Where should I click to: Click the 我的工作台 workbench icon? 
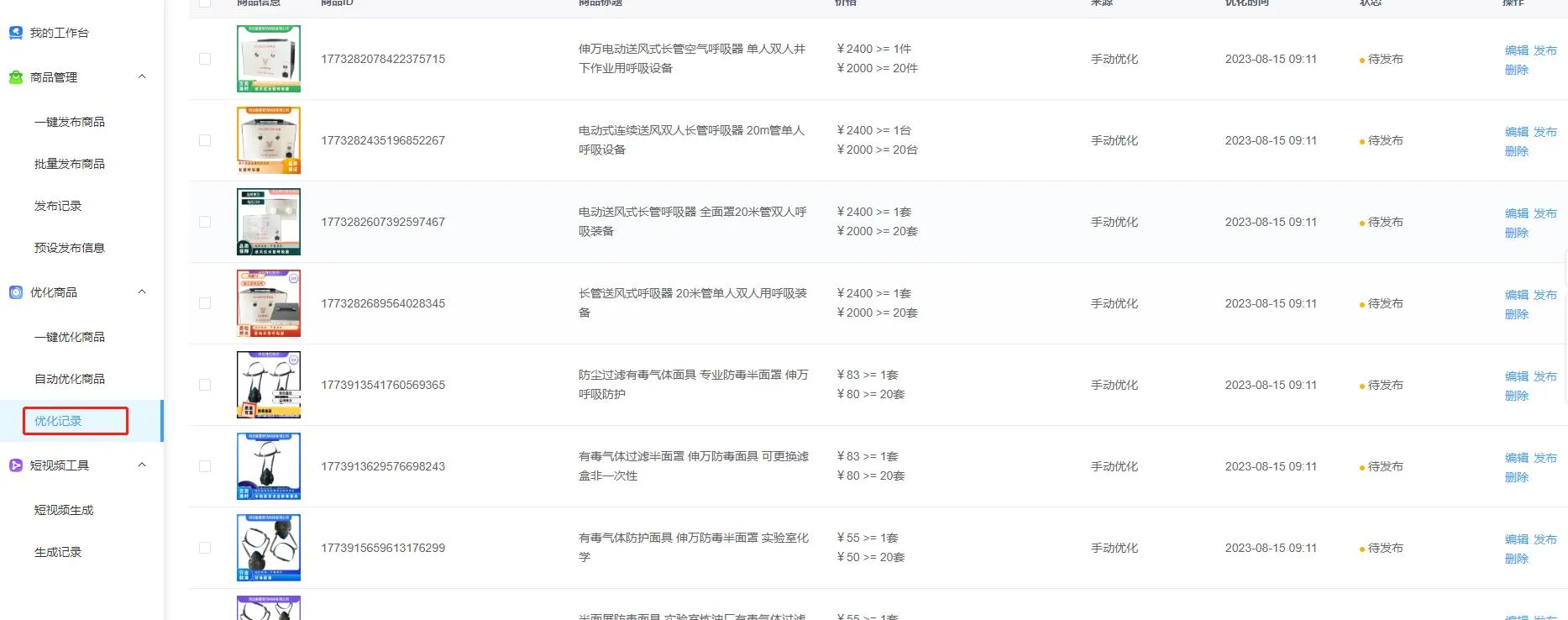click(16, 33)
